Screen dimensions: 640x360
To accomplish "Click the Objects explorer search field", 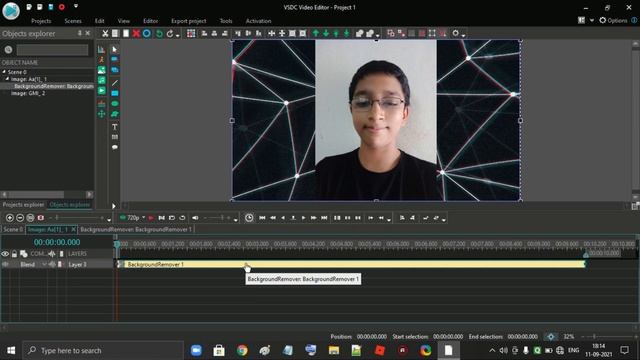I will (x=52, y=50).
